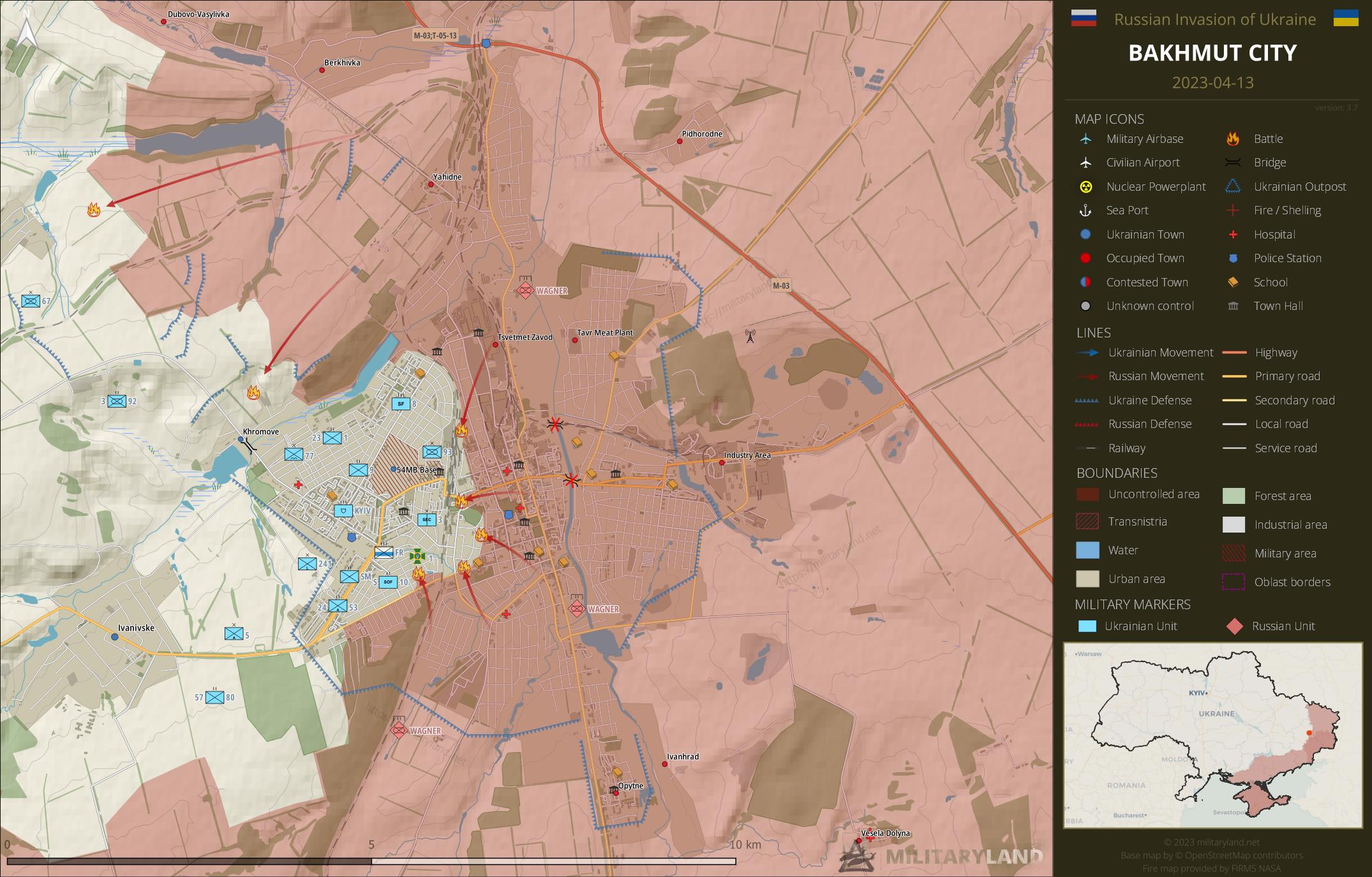This screenshot has width=1372, height=877.
Task: Click the Russian flag in header
Action: tap(1084, 18)
